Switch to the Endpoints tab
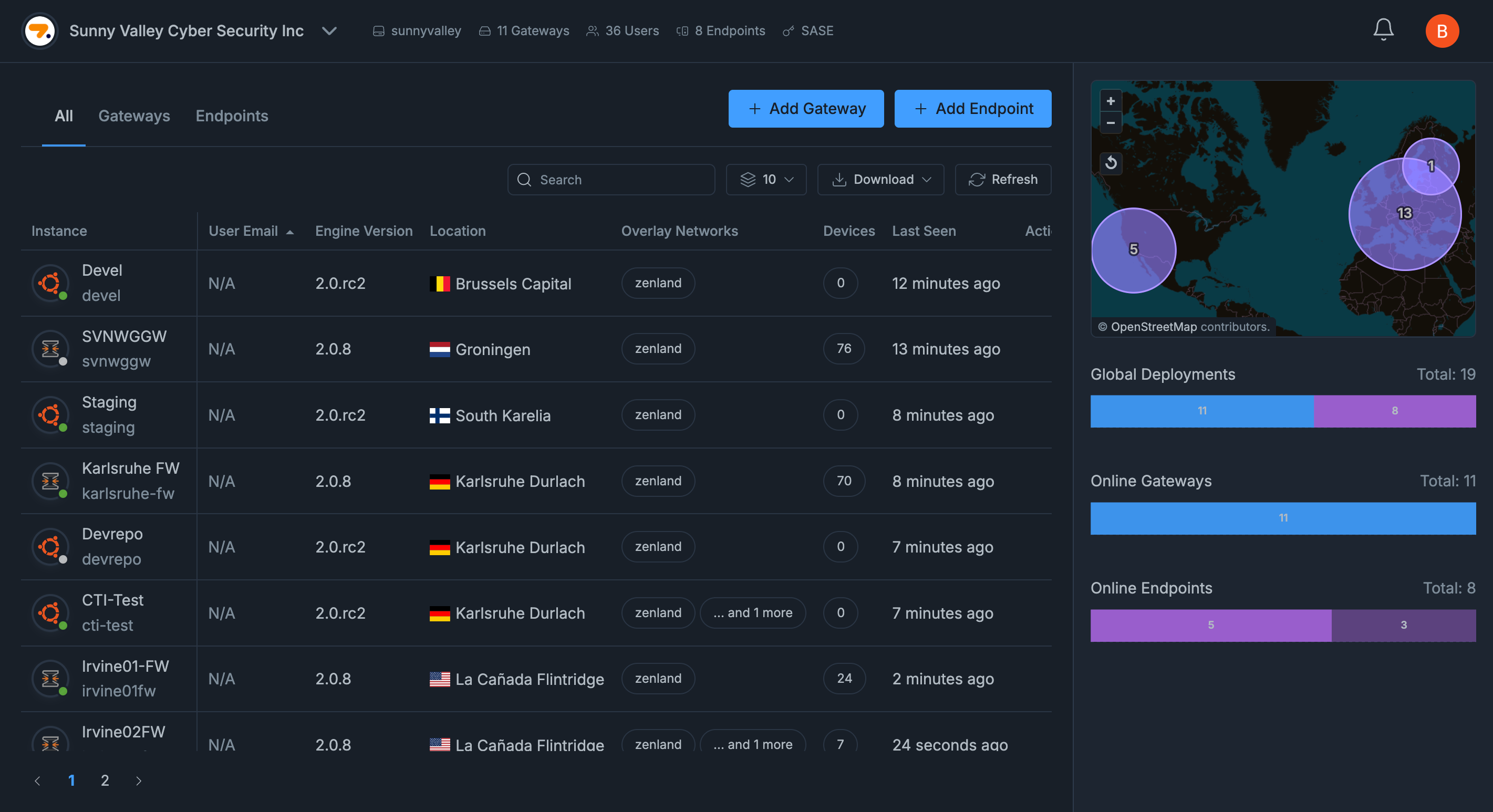1493x812 pixels. pyautogui.click(x=232, y=116)
